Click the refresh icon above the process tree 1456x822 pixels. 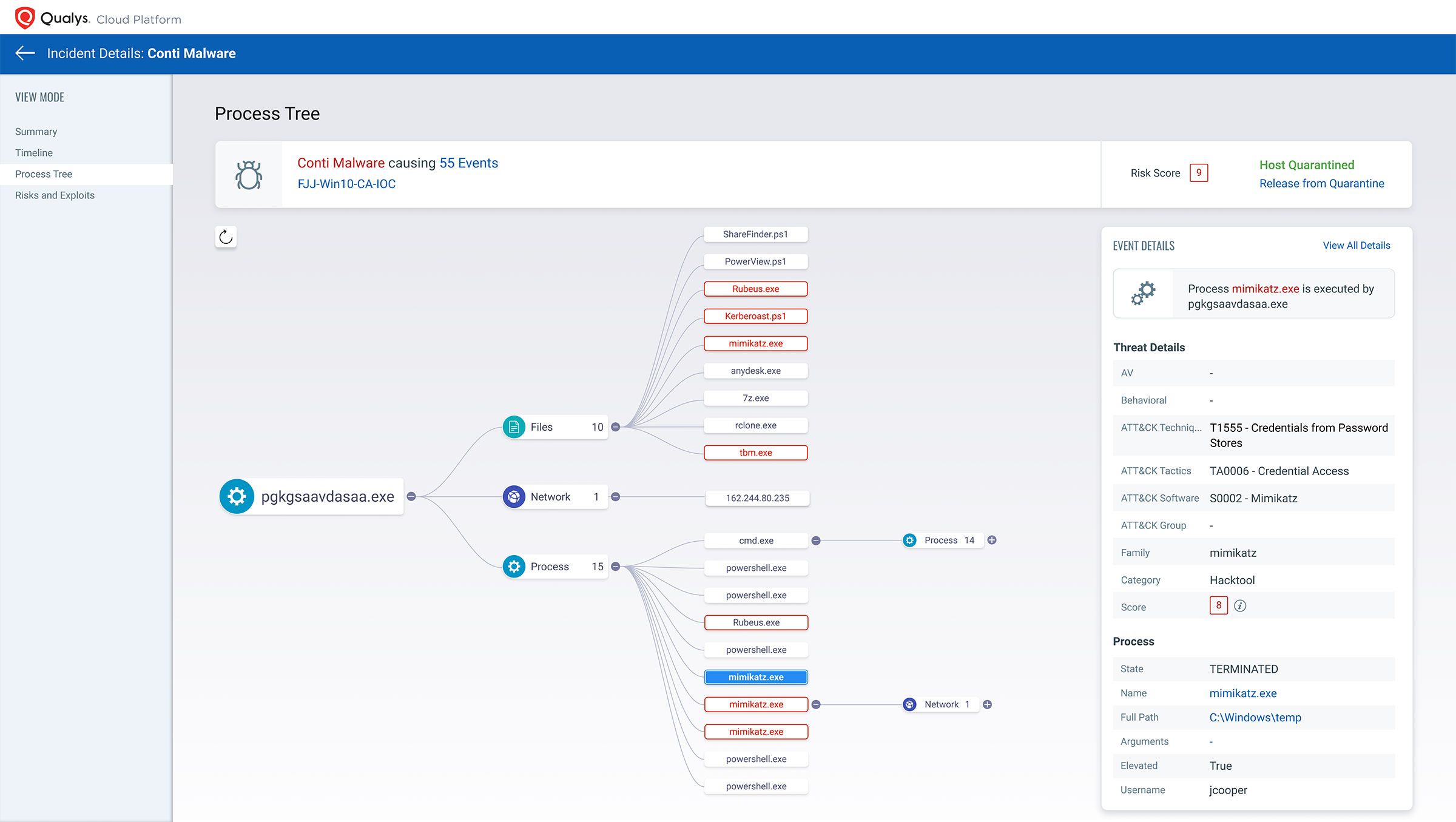(x=225, y=237)
